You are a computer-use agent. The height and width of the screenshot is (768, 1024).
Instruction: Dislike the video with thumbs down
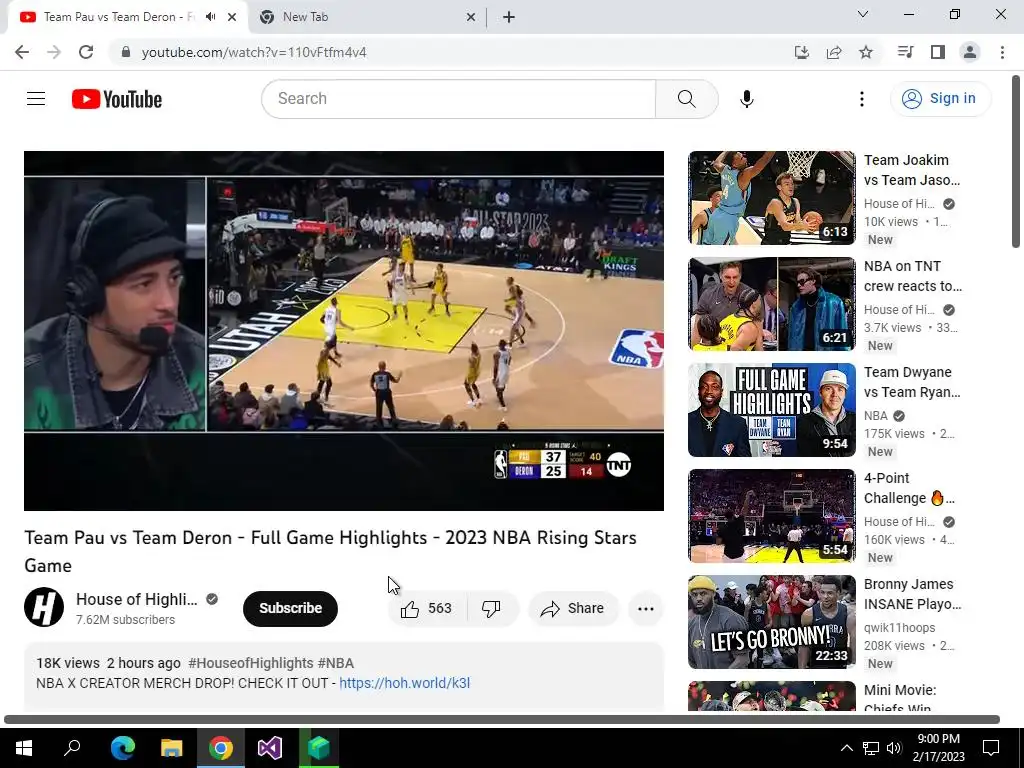[x=491, y=609]
